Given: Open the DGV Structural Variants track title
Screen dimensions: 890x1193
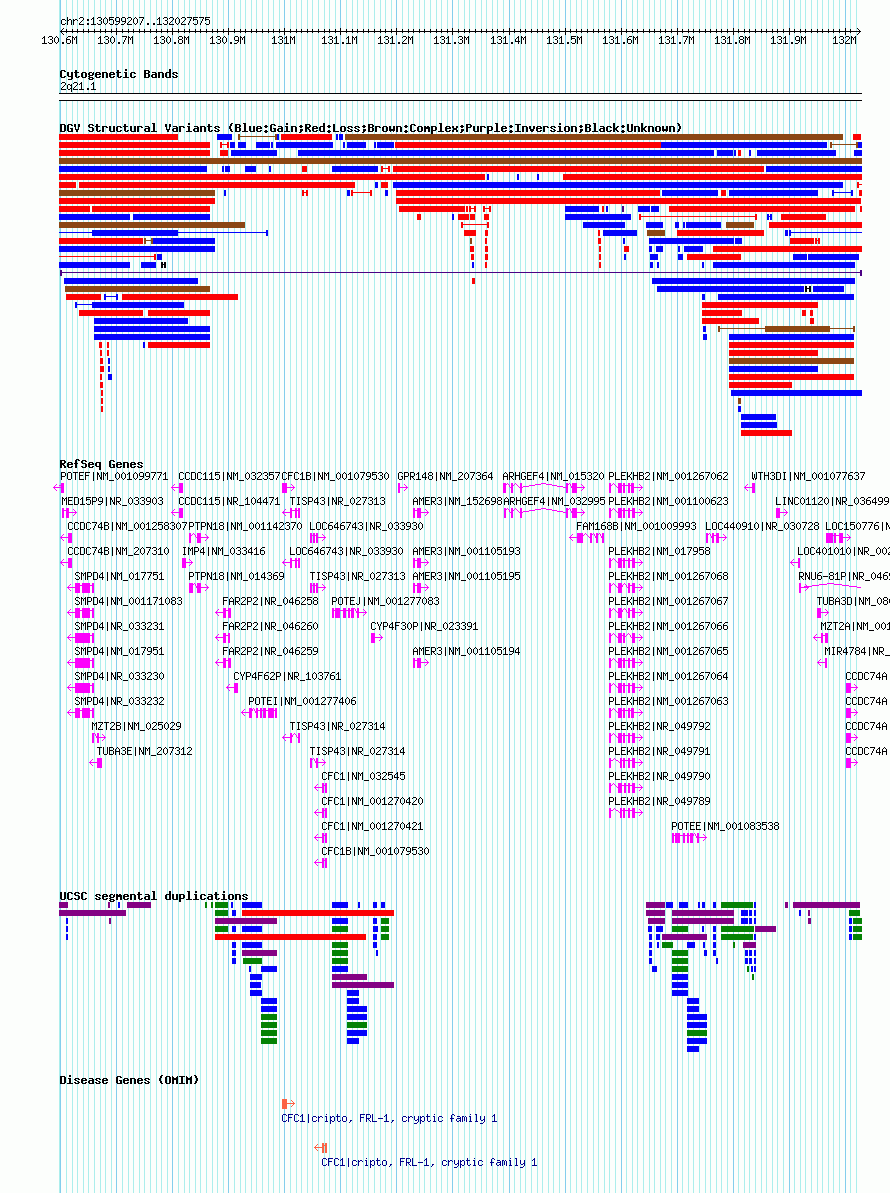Looking at the screenshot, I should click(x=370, y=128).
